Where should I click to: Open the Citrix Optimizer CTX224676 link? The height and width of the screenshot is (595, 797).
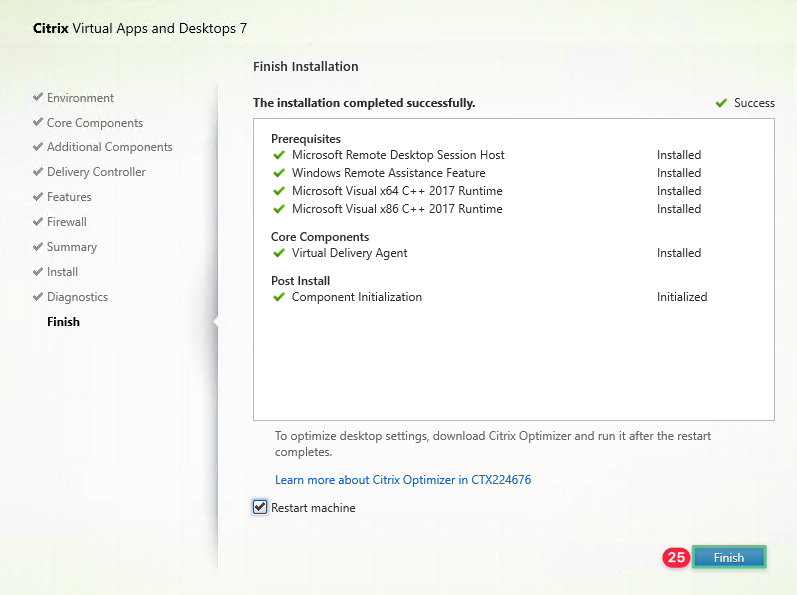click(402, 480)
